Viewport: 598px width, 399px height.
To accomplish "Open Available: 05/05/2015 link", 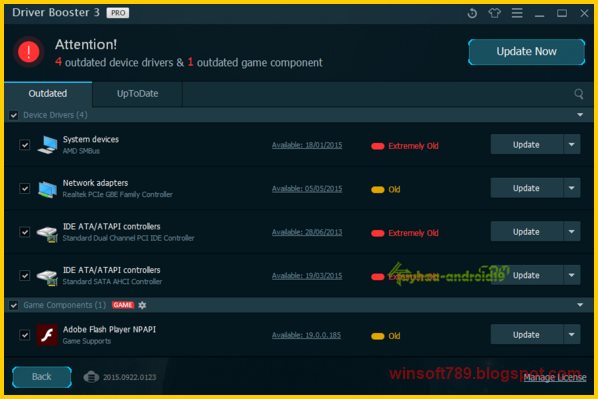I will [307, 189].
